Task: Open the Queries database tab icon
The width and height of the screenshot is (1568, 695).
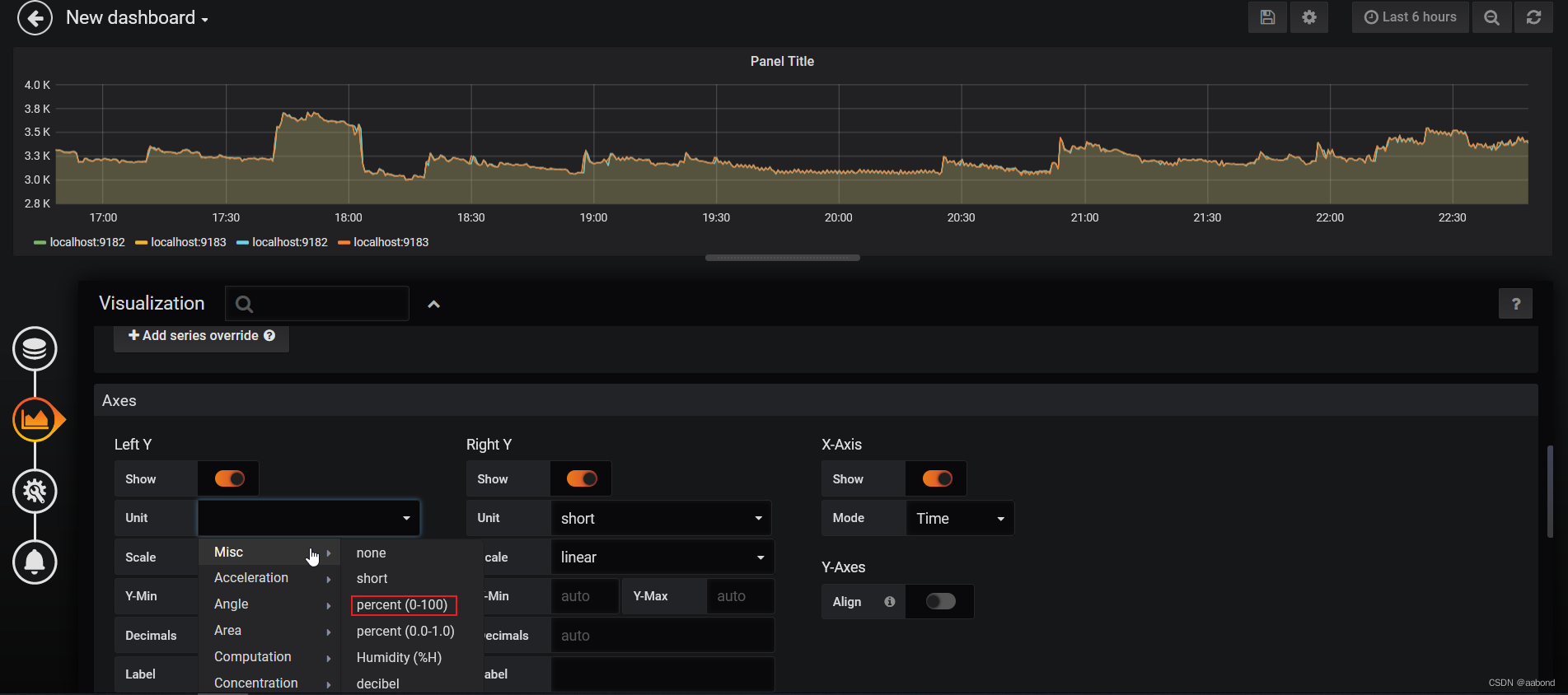Action: pyautogui.click(x=35, y=348)
